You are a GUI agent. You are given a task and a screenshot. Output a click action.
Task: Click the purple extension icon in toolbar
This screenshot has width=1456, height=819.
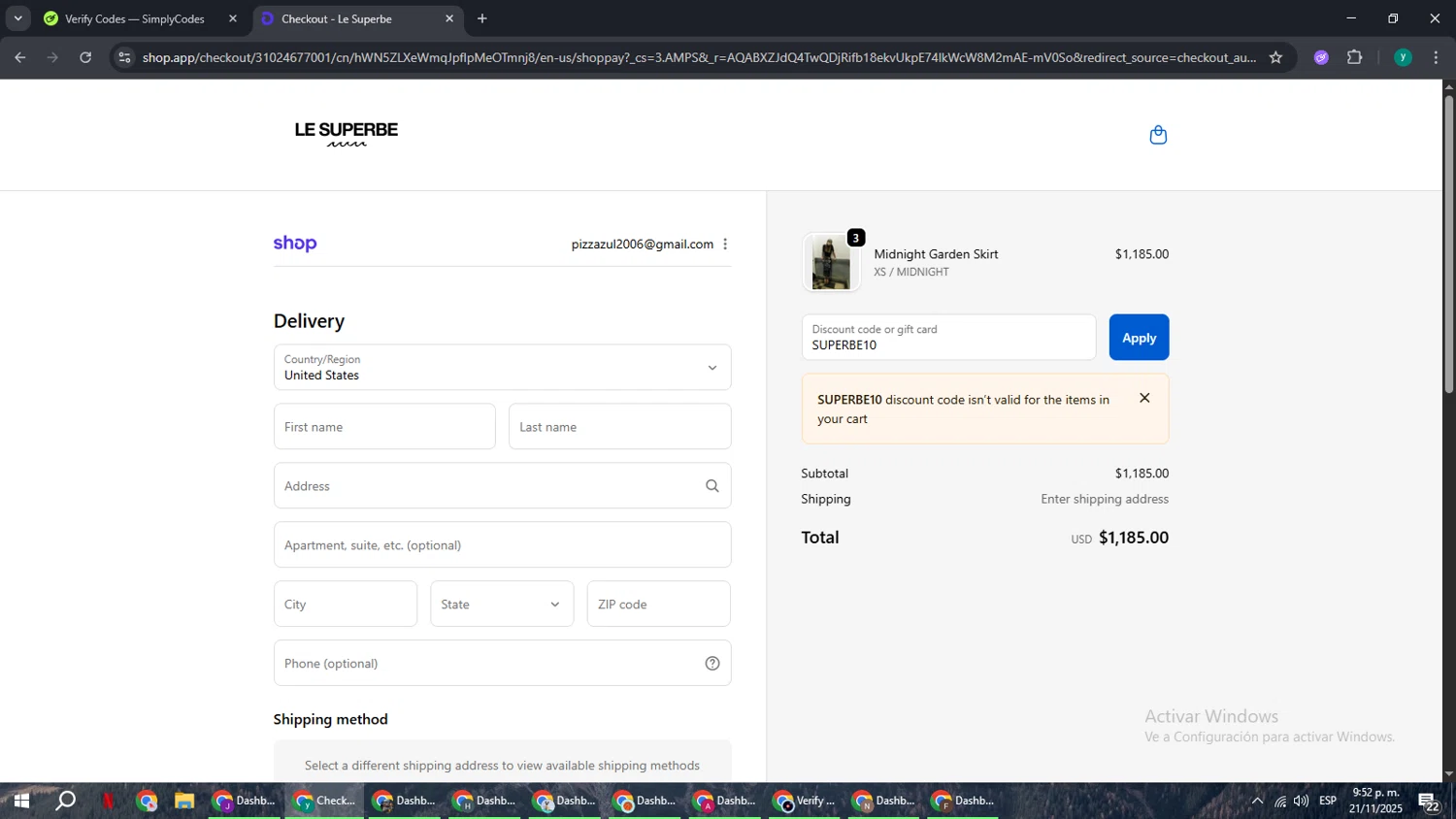pyautogui.click(x=1321, y=57)
